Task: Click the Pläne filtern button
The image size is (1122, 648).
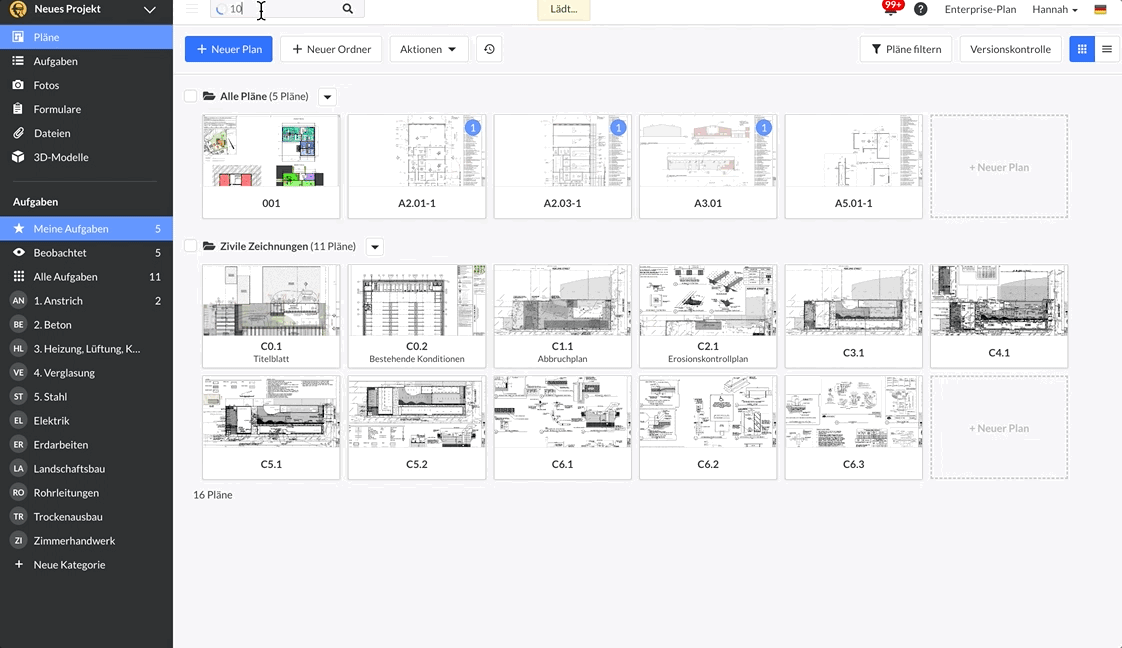Action: 907,49
